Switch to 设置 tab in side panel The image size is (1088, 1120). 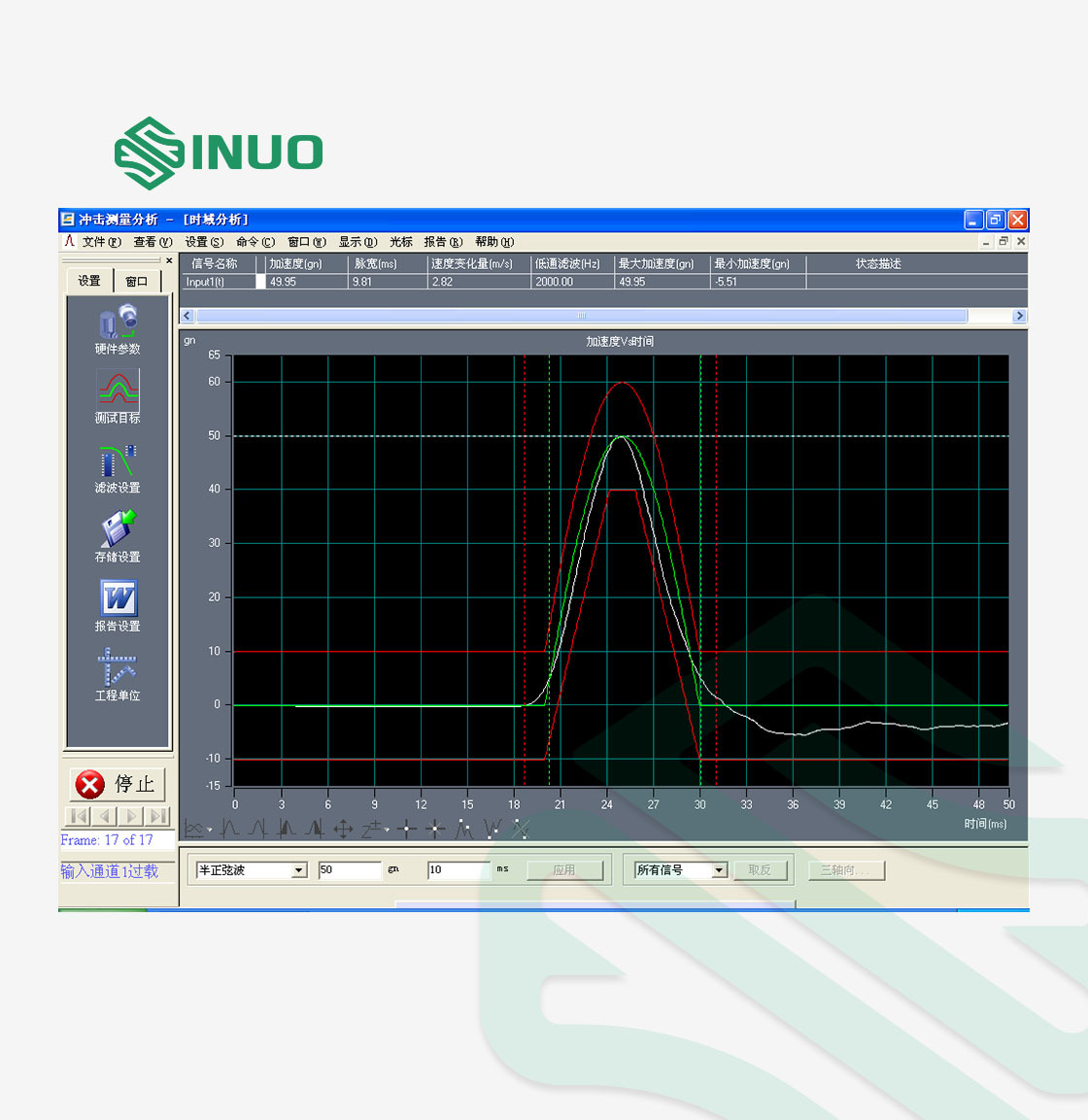(x=89, y=281)
